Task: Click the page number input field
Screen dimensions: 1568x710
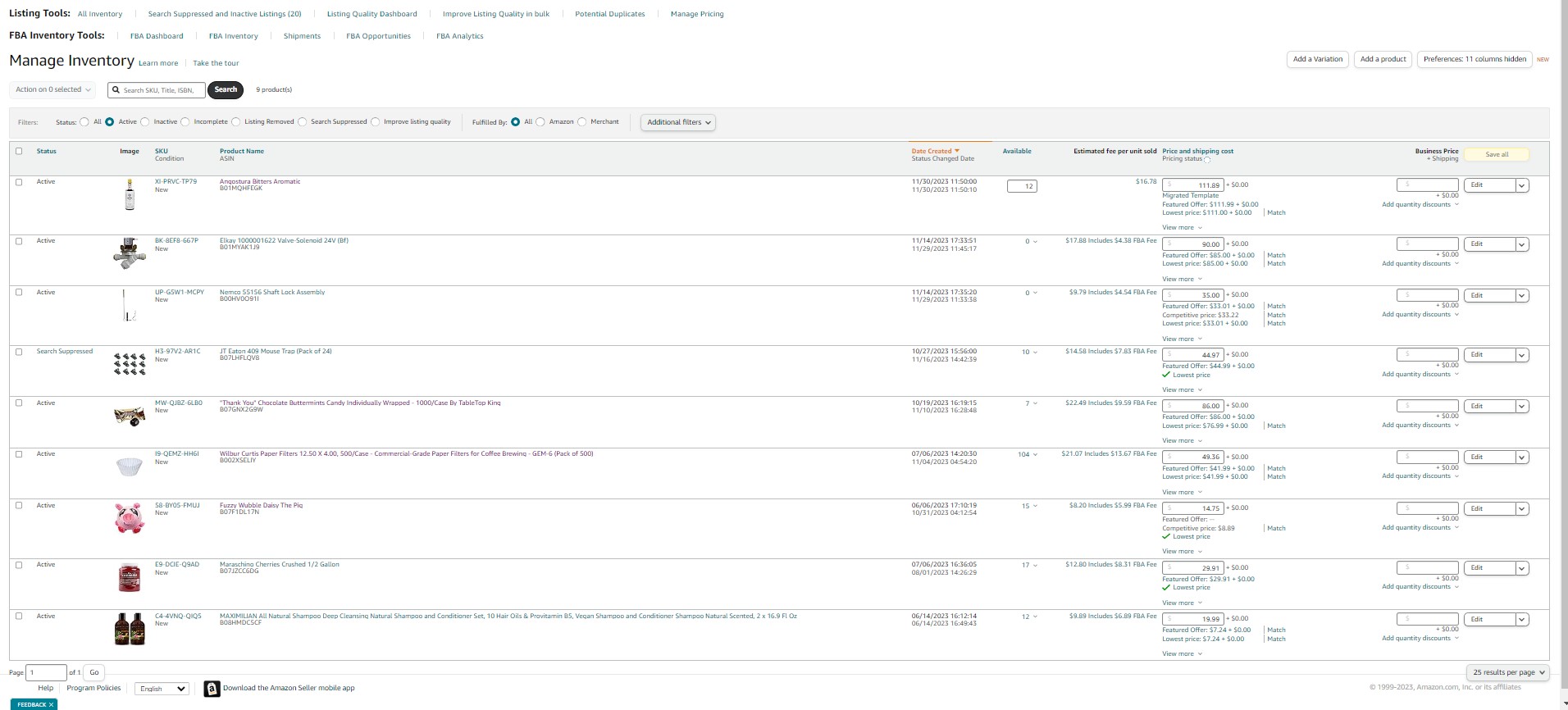Action: [46, 672]
